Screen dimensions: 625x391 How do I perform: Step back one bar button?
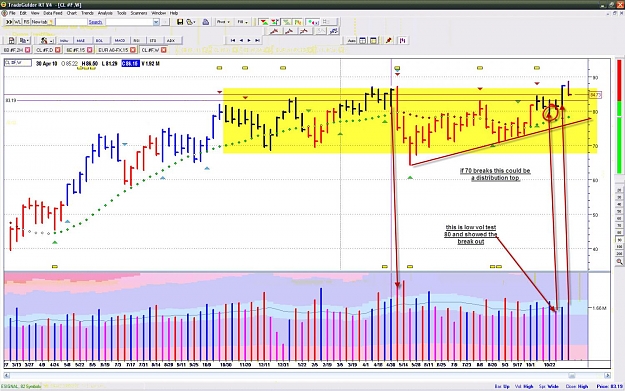[241, 40]
